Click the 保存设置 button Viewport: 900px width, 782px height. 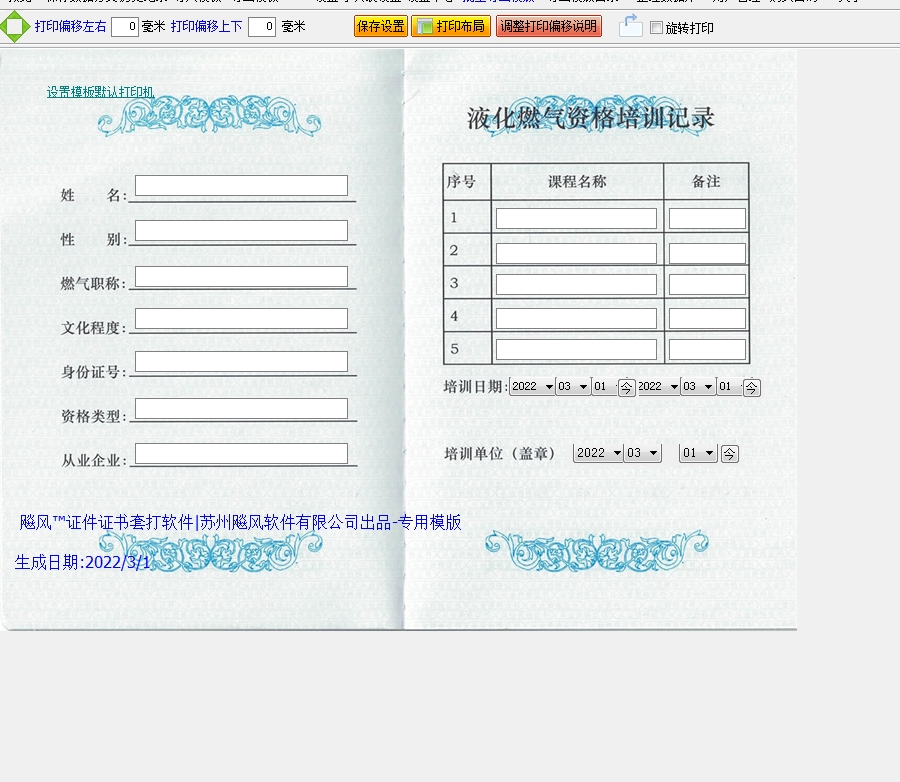380,27
